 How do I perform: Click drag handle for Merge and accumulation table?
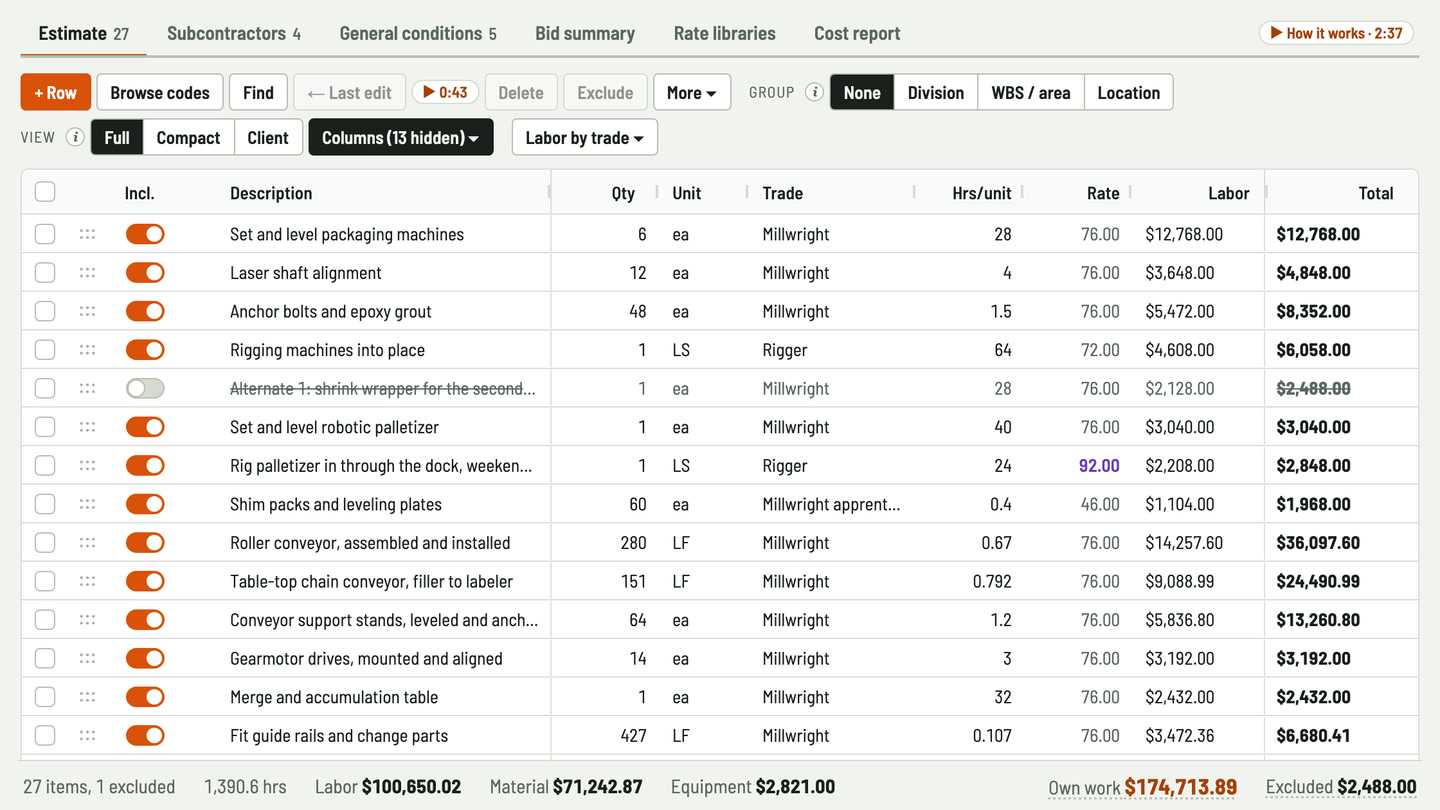(x=87, y=697)
